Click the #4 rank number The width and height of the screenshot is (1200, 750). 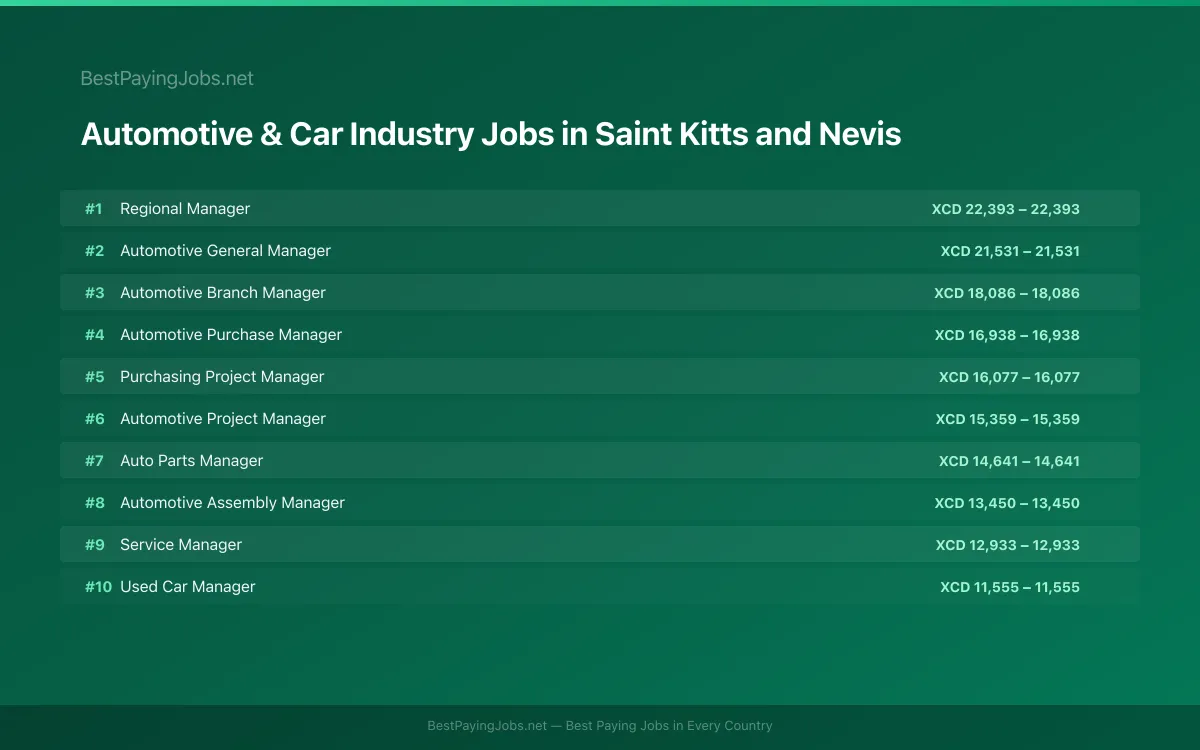pos(94,335)
